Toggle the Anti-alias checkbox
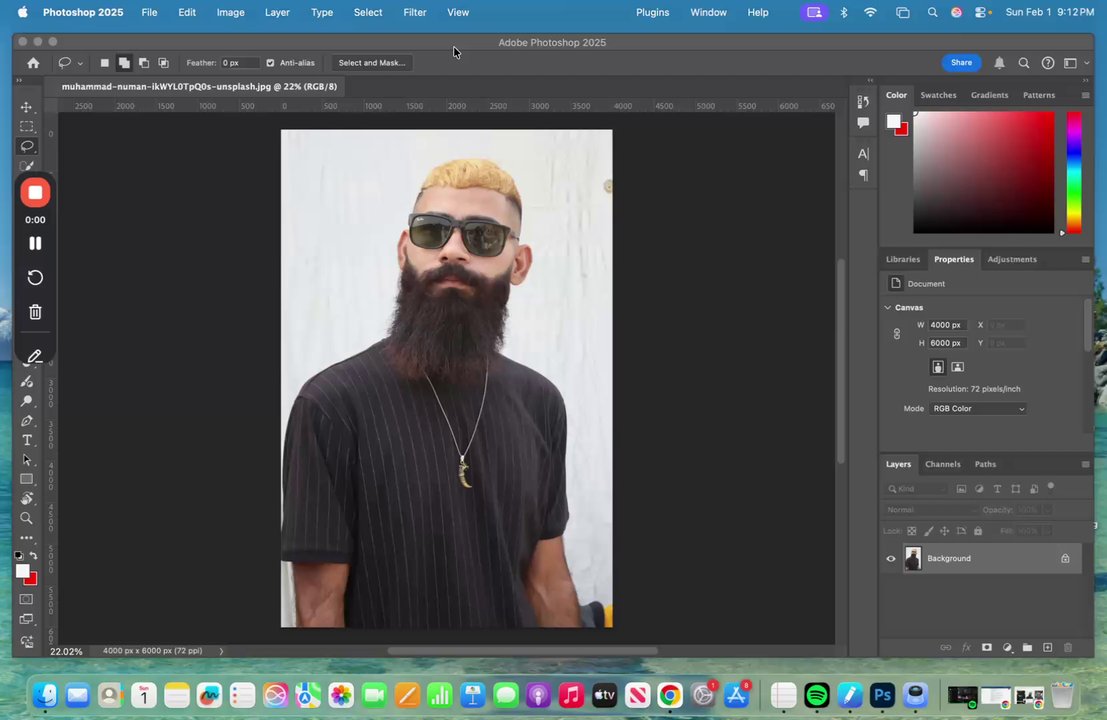1107x720 pixels. click(x=270, y=63)
